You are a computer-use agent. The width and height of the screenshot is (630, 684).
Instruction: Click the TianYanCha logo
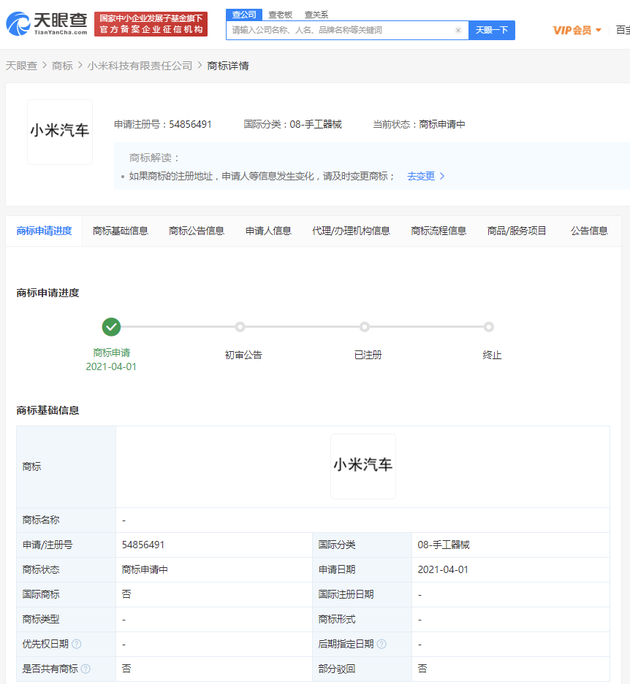pyautogui.click(x=47, y=24)
